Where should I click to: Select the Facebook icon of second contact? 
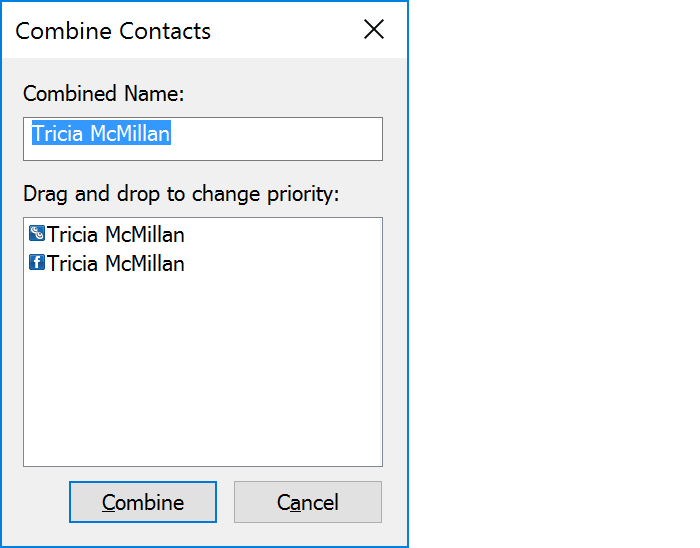[37, 262]
